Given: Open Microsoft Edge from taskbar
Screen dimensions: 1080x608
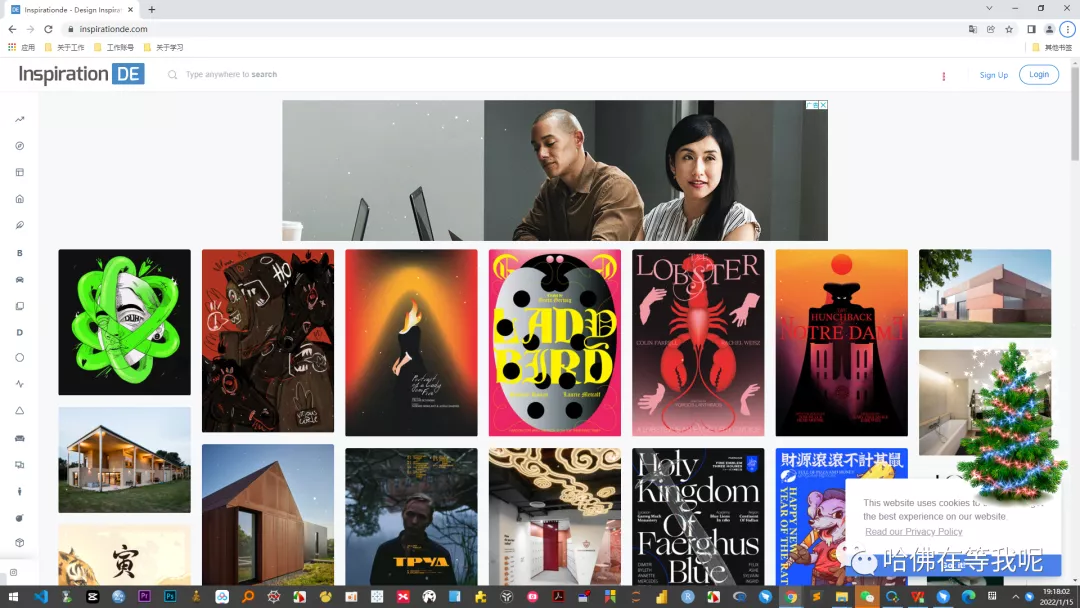Looking at the screenshot, I should click(968, 596).
